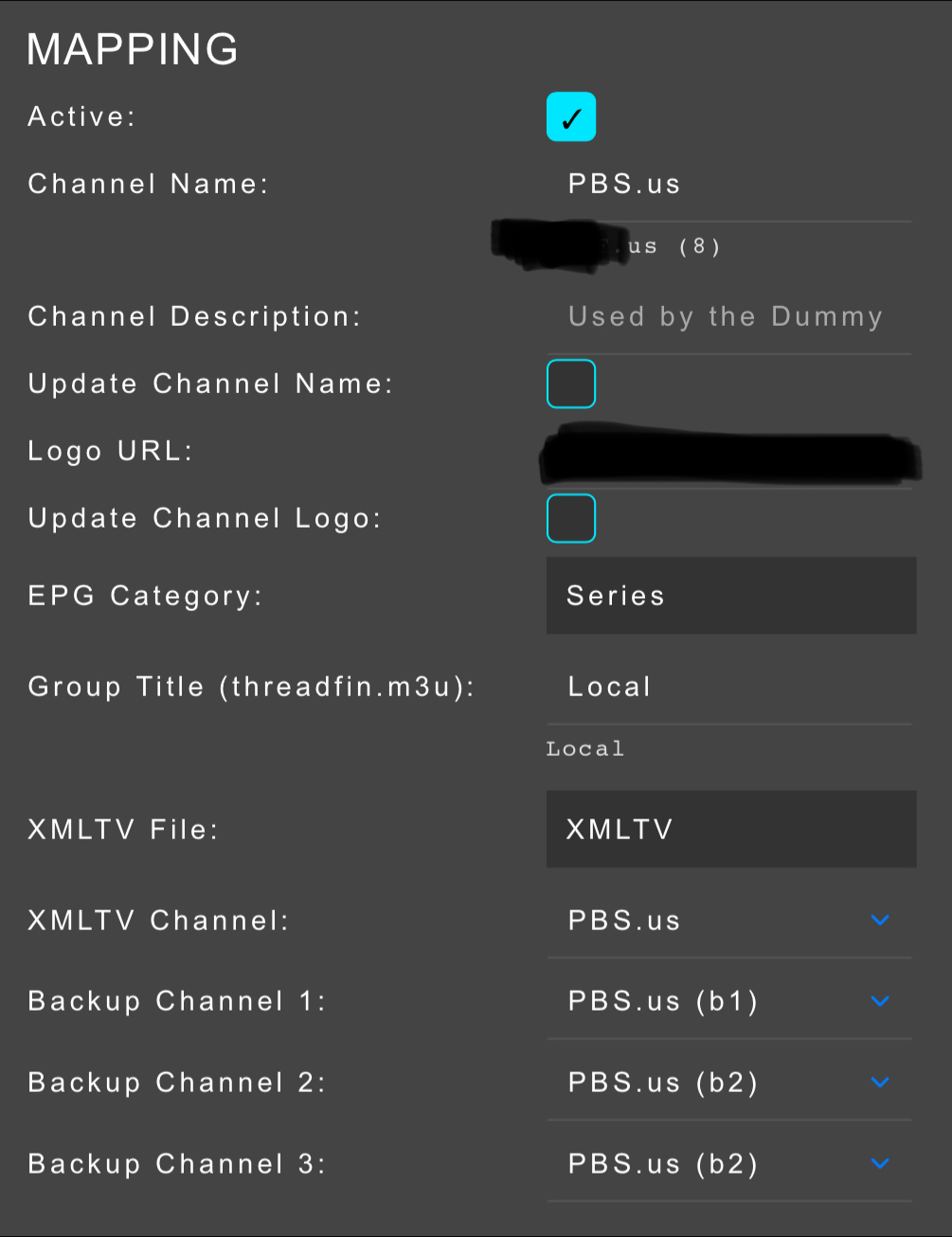Click the Backup Channel 3 dropdown arrow

[880, 1164]
